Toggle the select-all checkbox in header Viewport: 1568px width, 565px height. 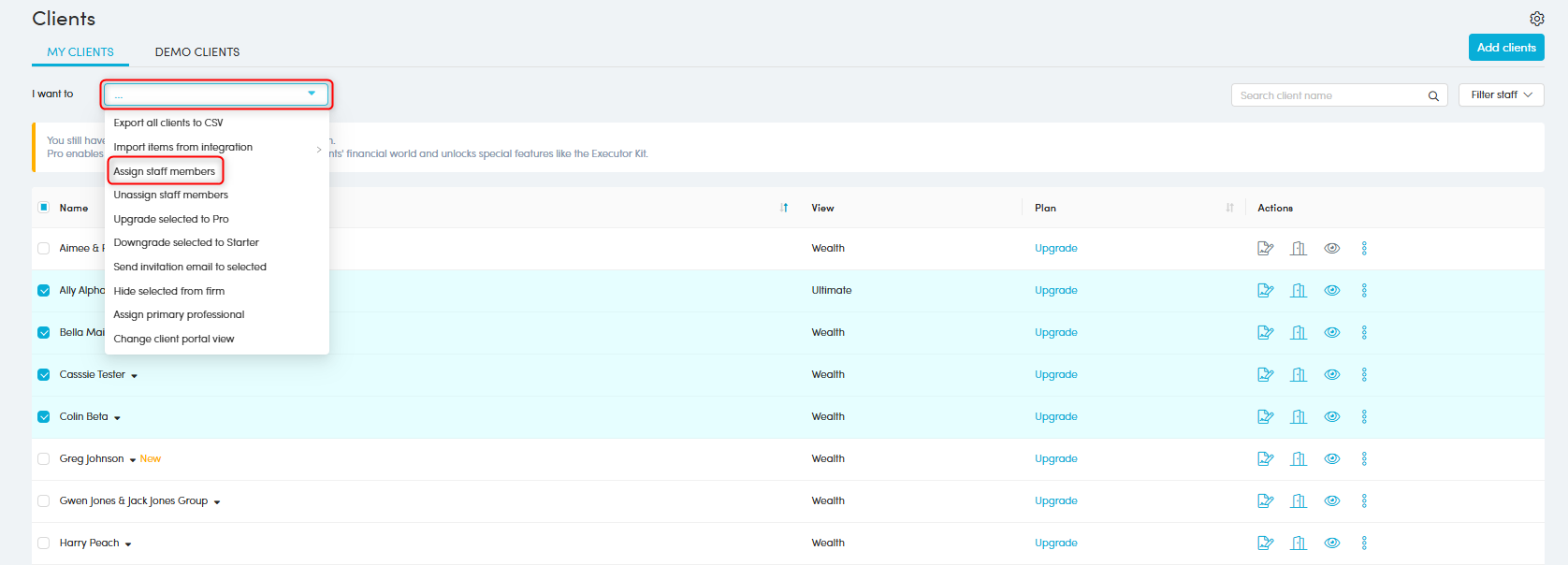pos(44,208)
